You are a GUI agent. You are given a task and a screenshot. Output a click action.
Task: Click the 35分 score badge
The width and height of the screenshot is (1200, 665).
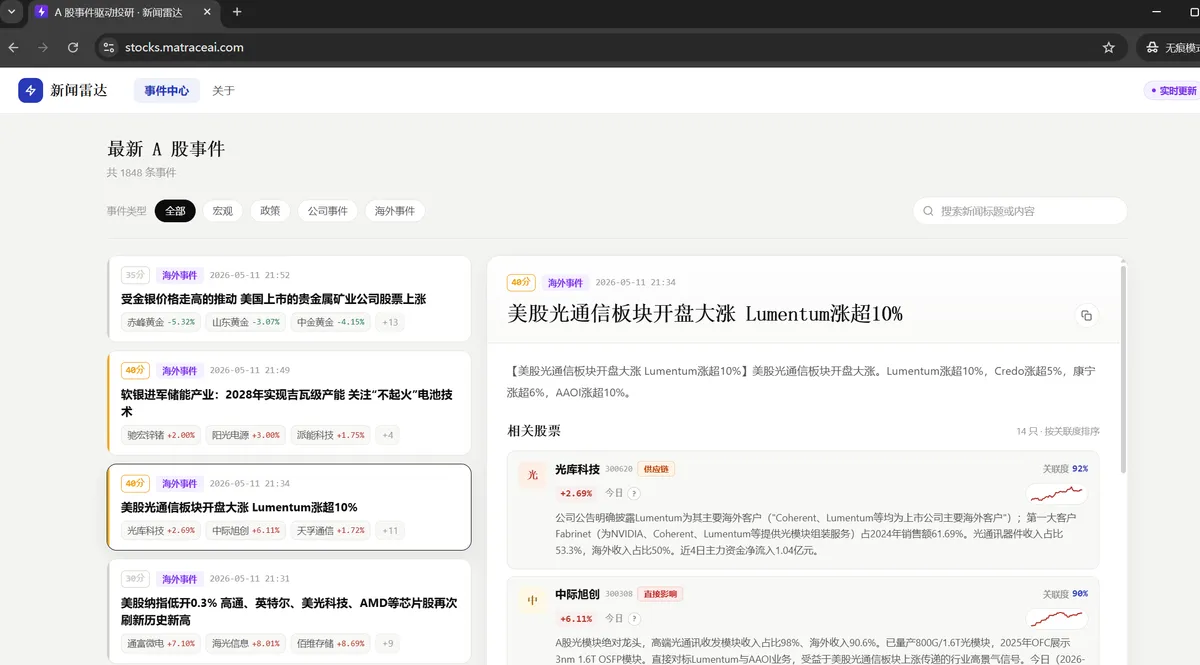[x=135, y=275]
